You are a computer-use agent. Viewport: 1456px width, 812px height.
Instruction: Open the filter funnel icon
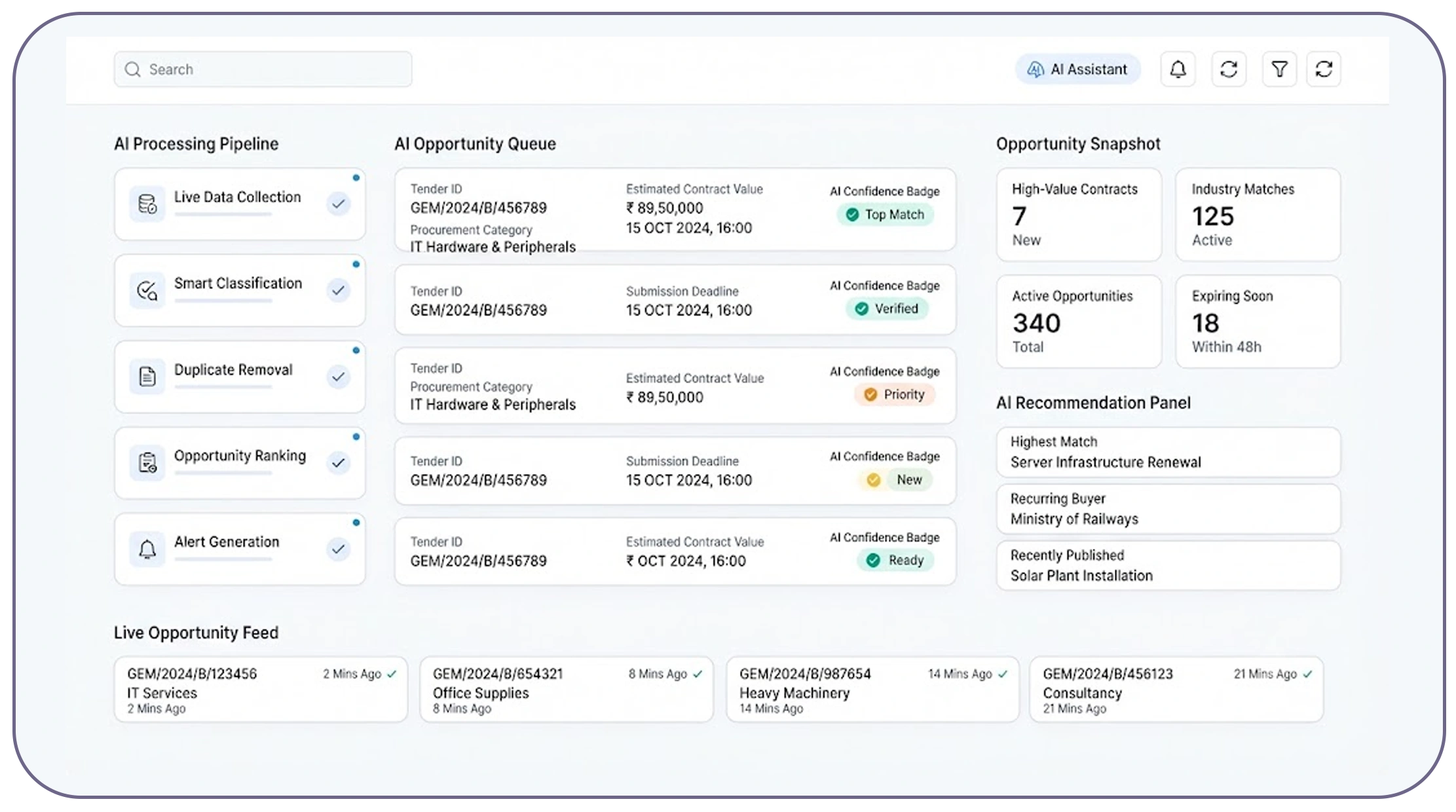coord(1279,69)
